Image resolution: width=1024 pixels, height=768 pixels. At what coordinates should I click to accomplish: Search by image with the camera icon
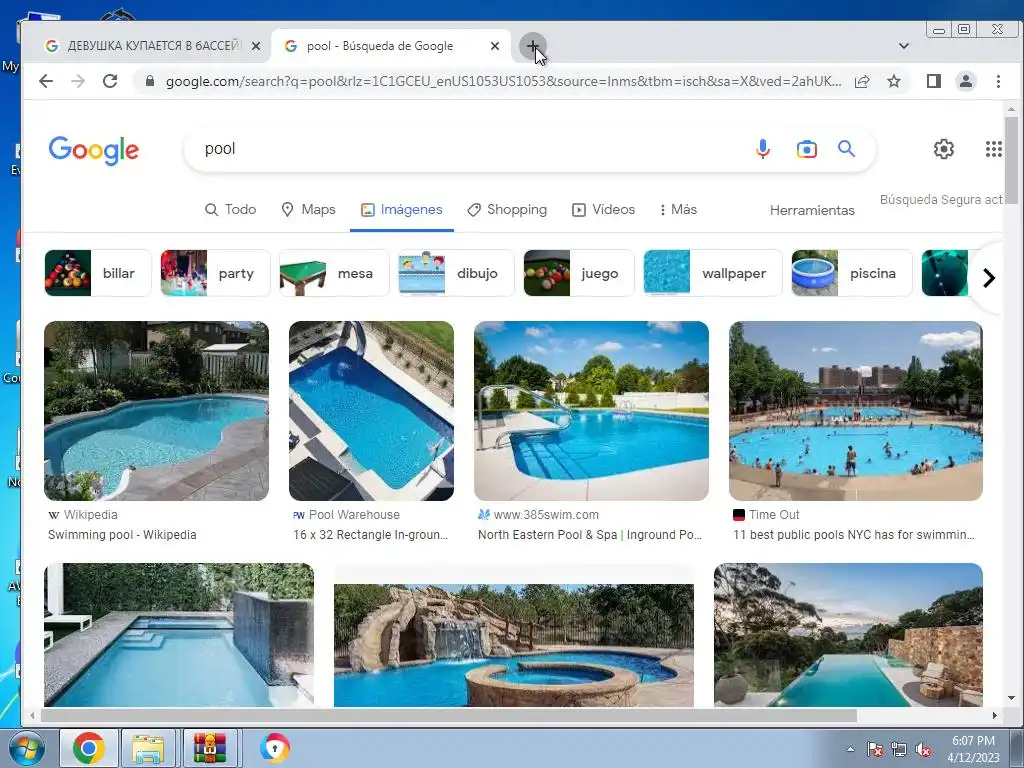click(x=807, y=149)
